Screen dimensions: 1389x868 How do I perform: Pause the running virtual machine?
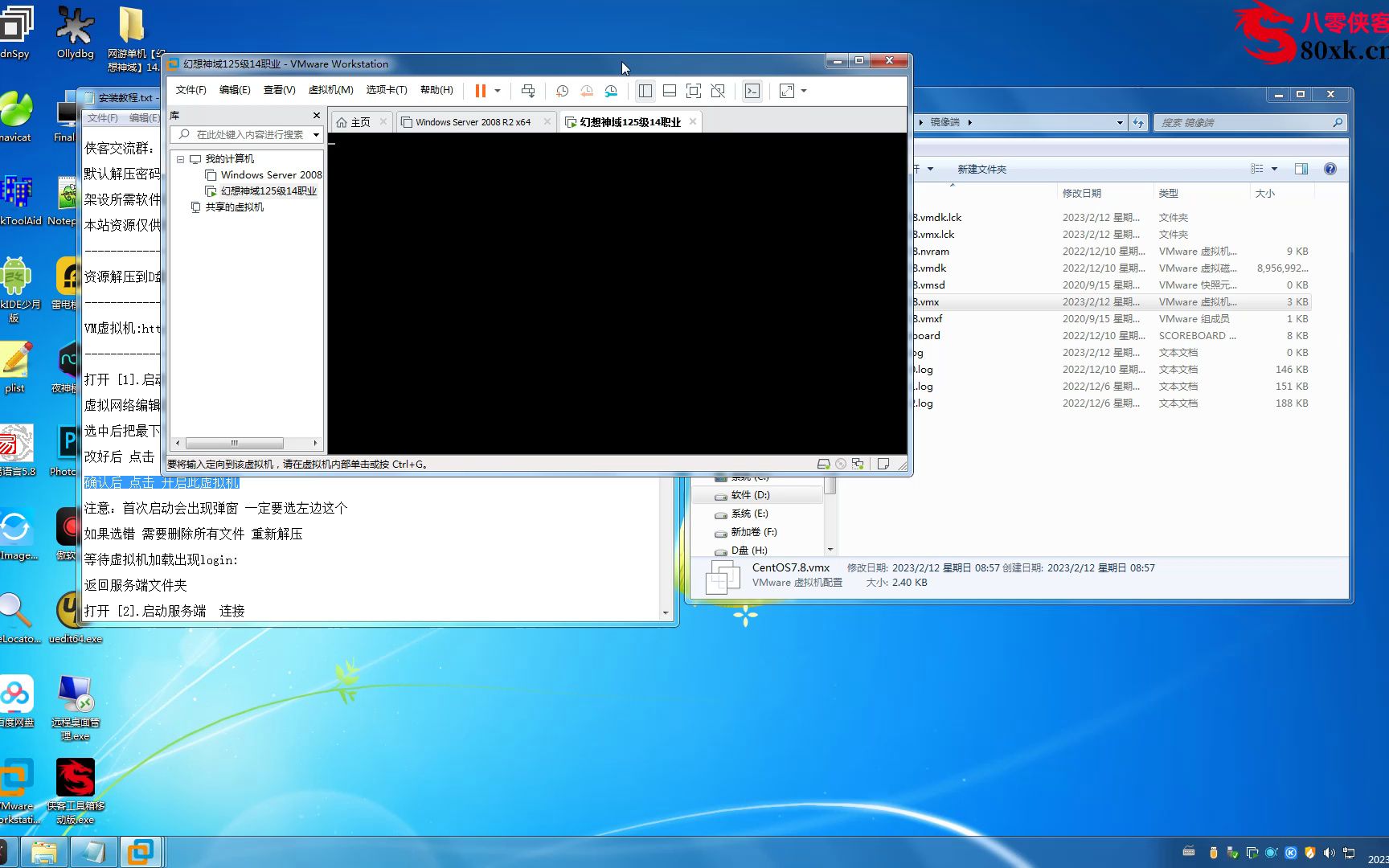pos(480,91)
